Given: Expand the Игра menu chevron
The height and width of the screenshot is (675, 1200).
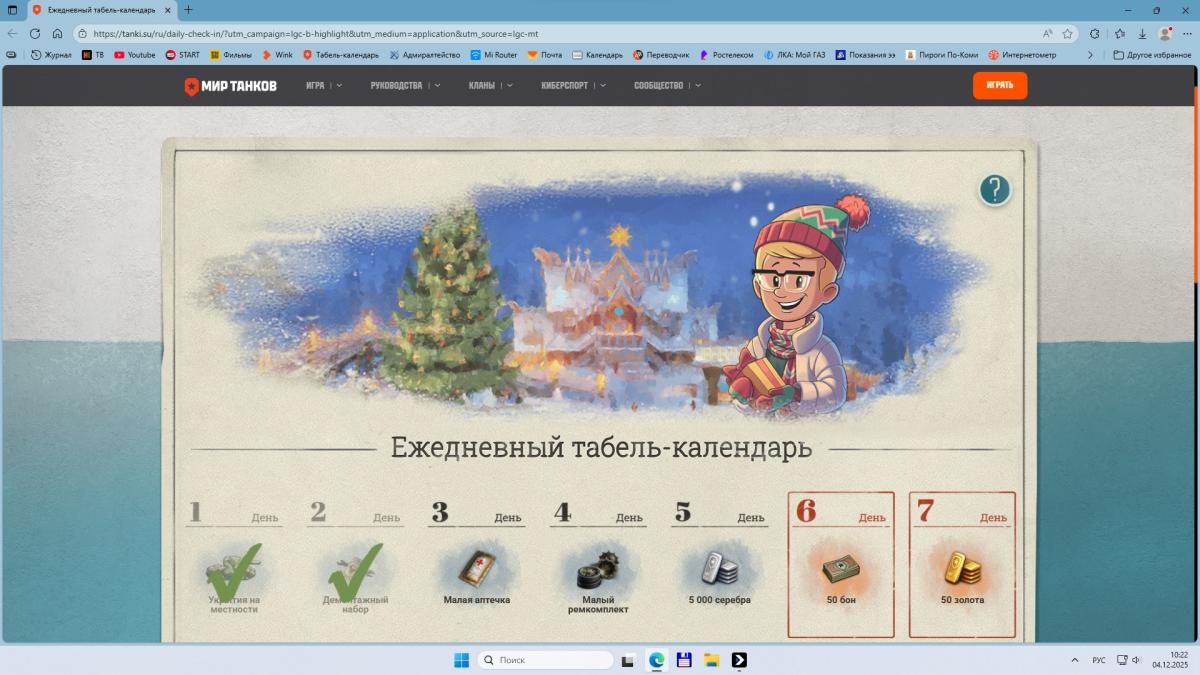Looking at the screenshot, I should (339, 86).
